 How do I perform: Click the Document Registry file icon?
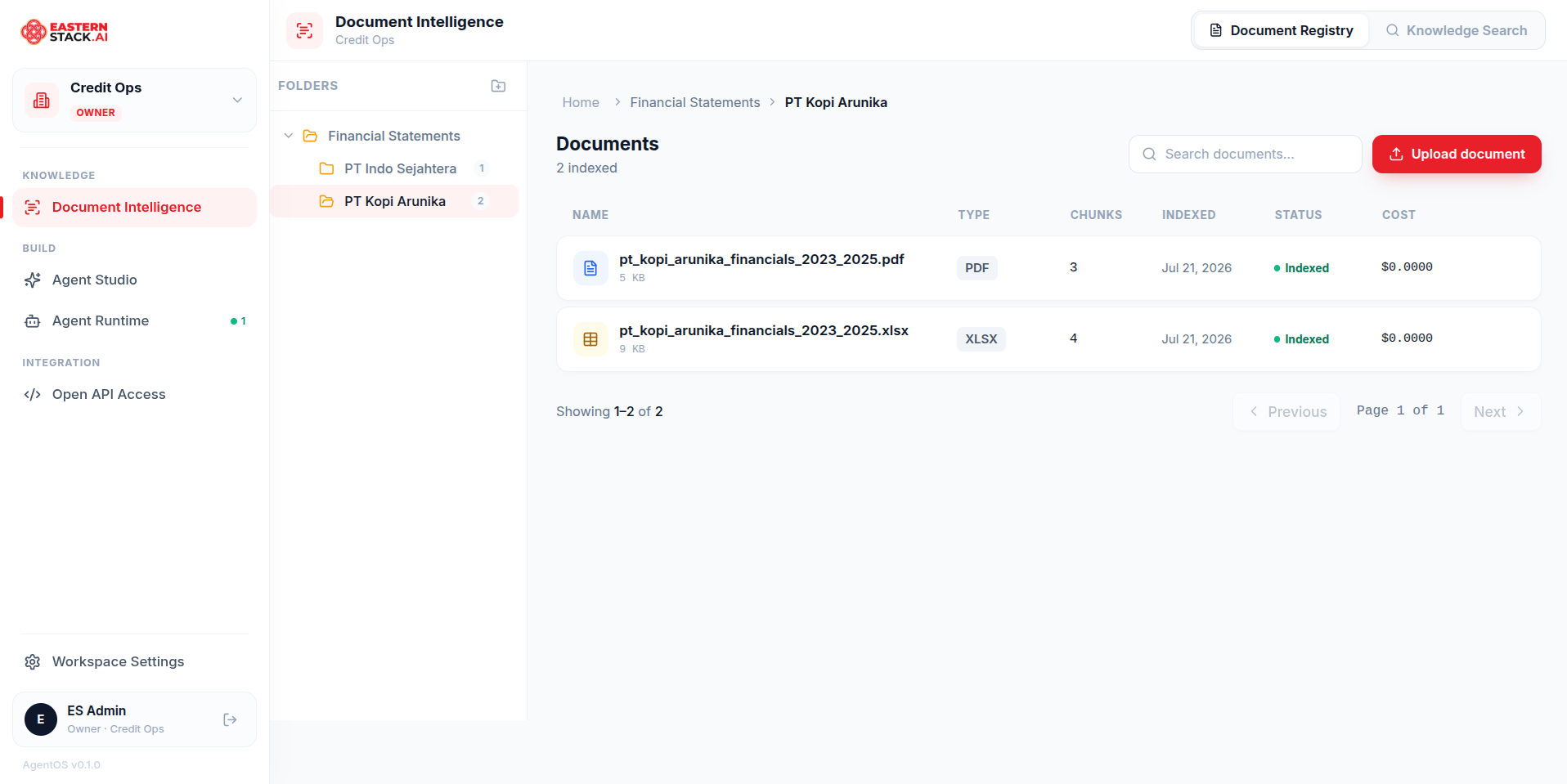click(1216, 30)
